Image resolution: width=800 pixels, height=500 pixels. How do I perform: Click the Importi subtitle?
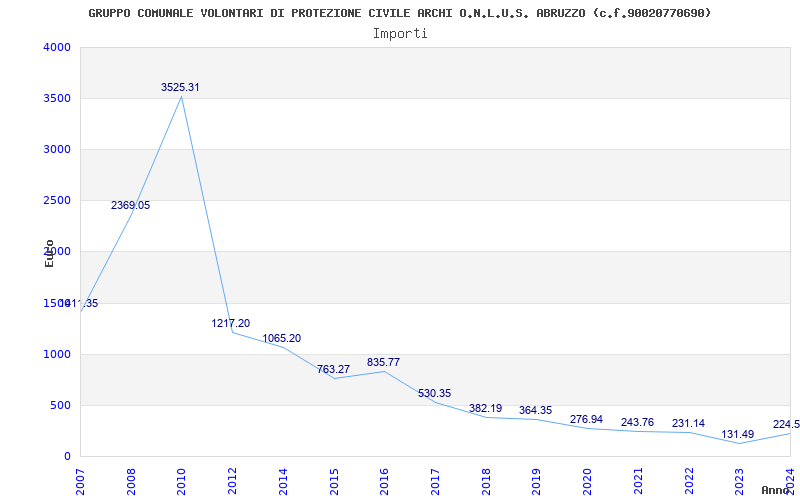tap(400, 34)
